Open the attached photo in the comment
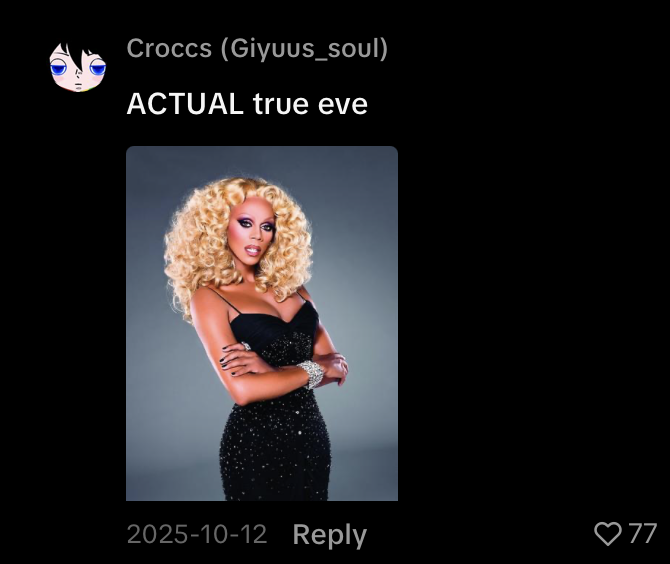This screenshot has height=564, width=670. (x=262, y=323)
